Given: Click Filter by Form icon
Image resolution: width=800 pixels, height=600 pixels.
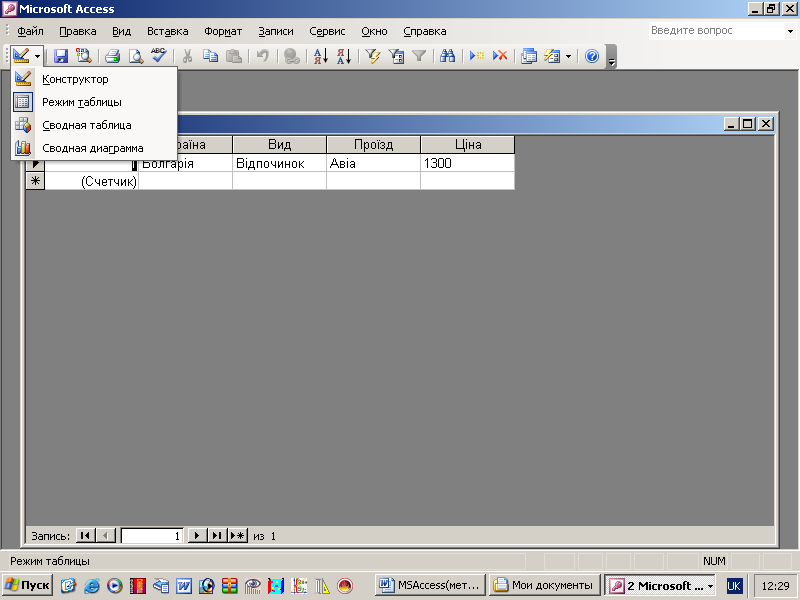Looking at the screenshot, I should [396, 56].
